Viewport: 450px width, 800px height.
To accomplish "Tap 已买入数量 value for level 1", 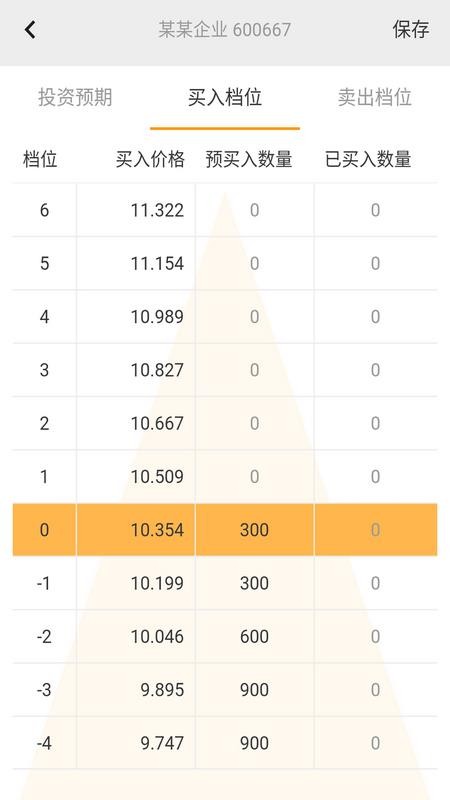I will pyautogui.click(x=376, y=477).
